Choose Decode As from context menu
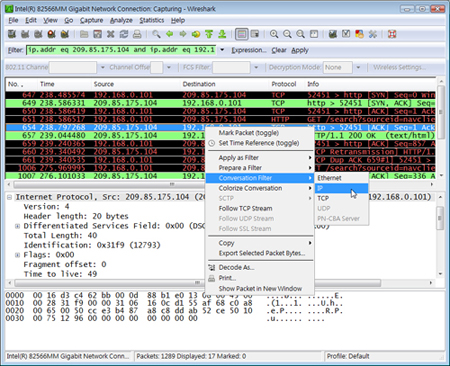Viewport: 450px width, 366px height. click(x=260, y=267)
